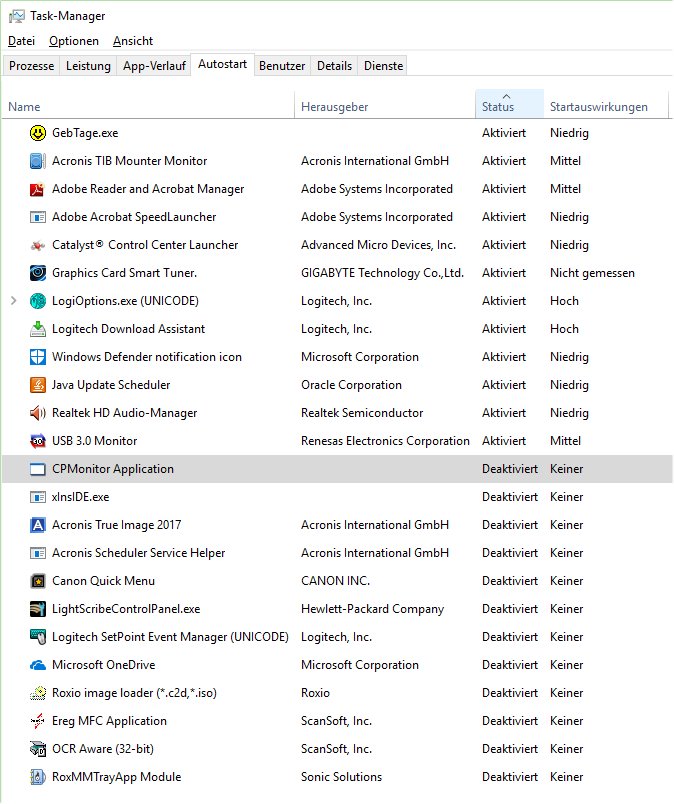Select the Autostart tab
Image resolution: width=674 pixels, height=804 pixels.
click(223, 64)
